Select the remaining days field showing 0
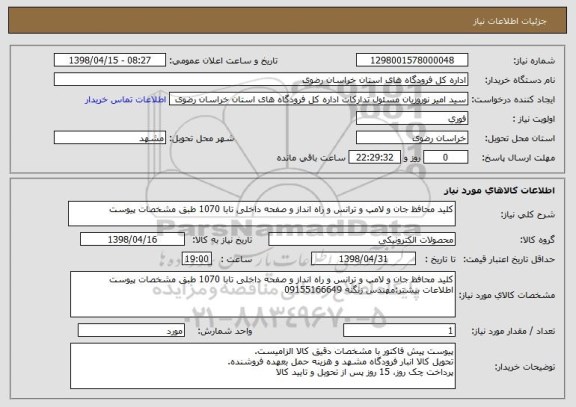The image size is (576, 407). click(446, 158)
